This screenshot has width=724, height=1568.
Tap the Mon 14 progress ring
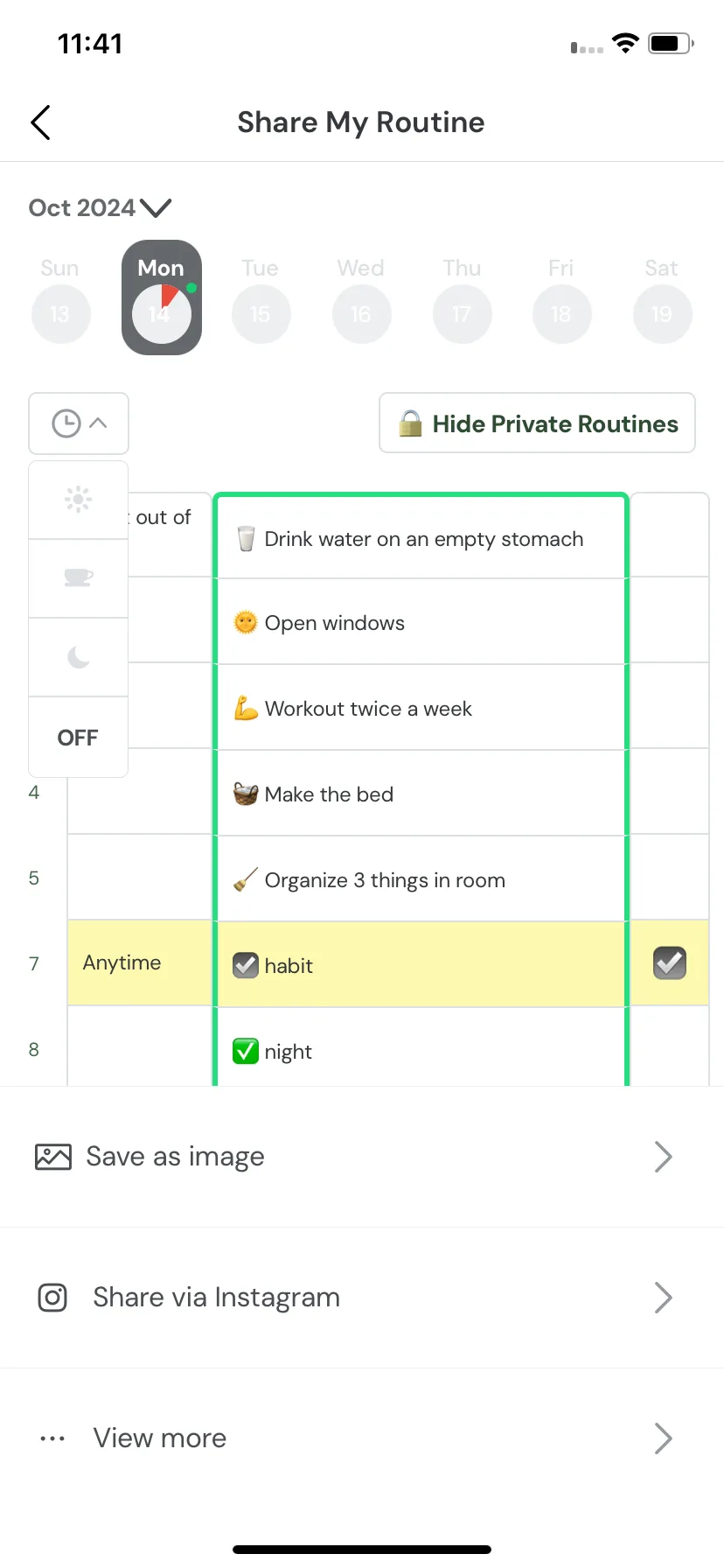coord(161,313)
